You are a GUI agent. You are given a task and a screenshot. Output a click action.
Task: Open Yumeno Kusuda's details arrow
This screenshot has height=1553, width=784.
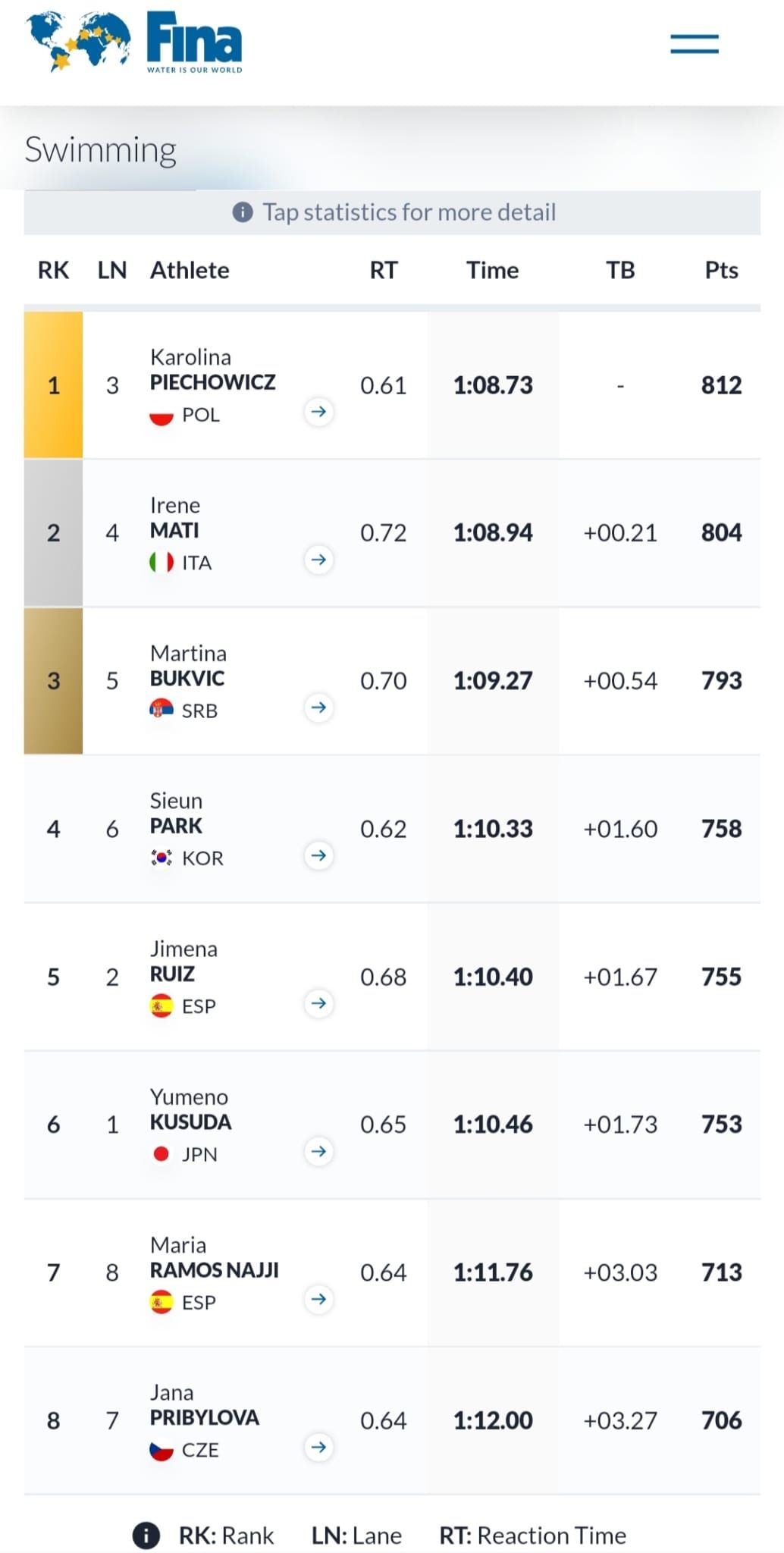click(319, 1151)
